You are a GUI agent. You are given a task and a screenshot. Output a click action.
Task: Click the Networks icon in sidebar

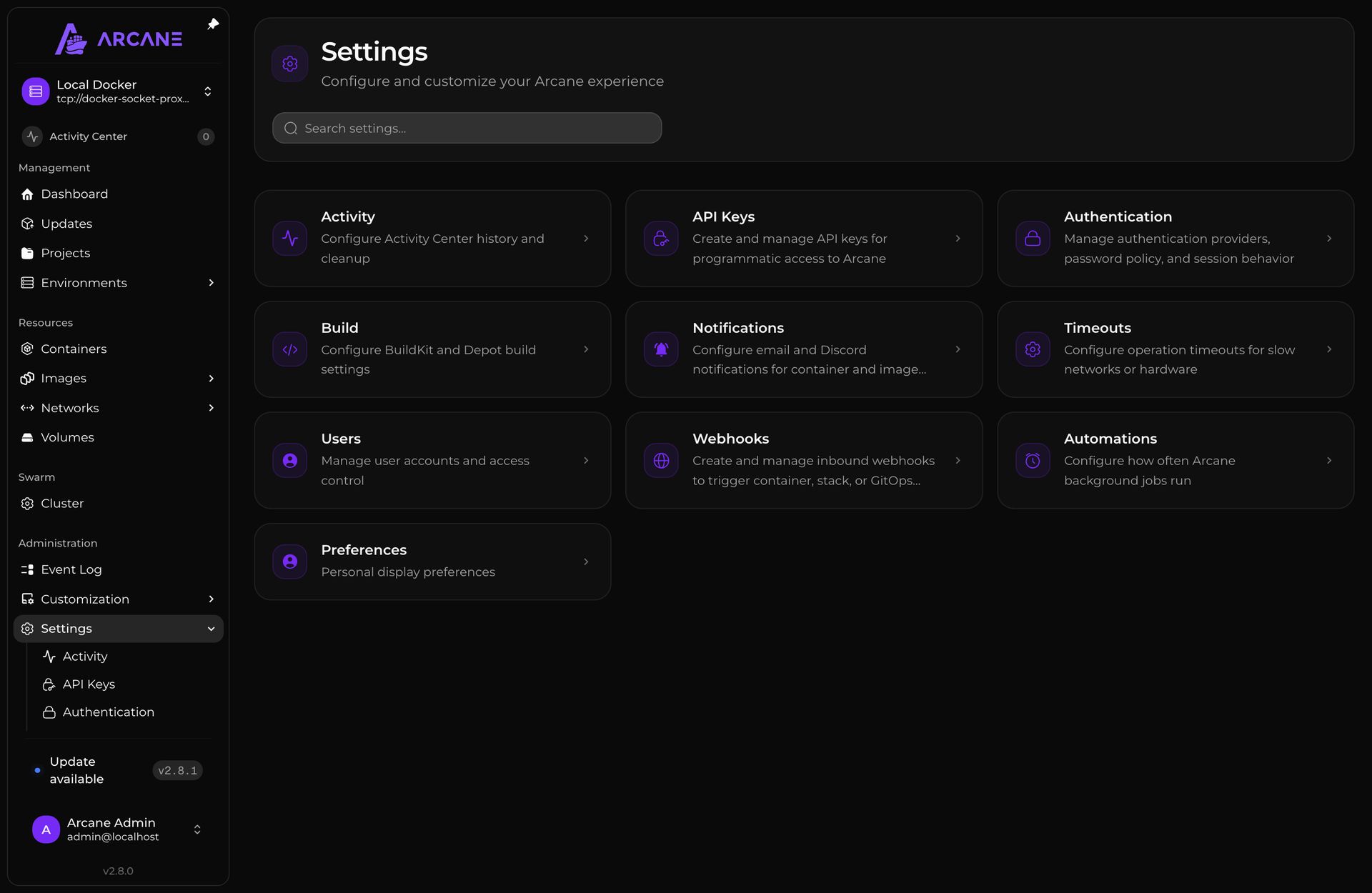[27, 408]
